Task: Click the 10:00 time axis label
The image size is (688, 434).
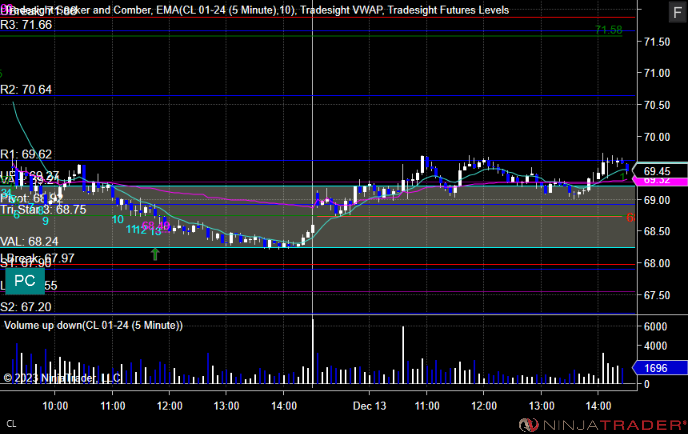Action: click(55, 405)
